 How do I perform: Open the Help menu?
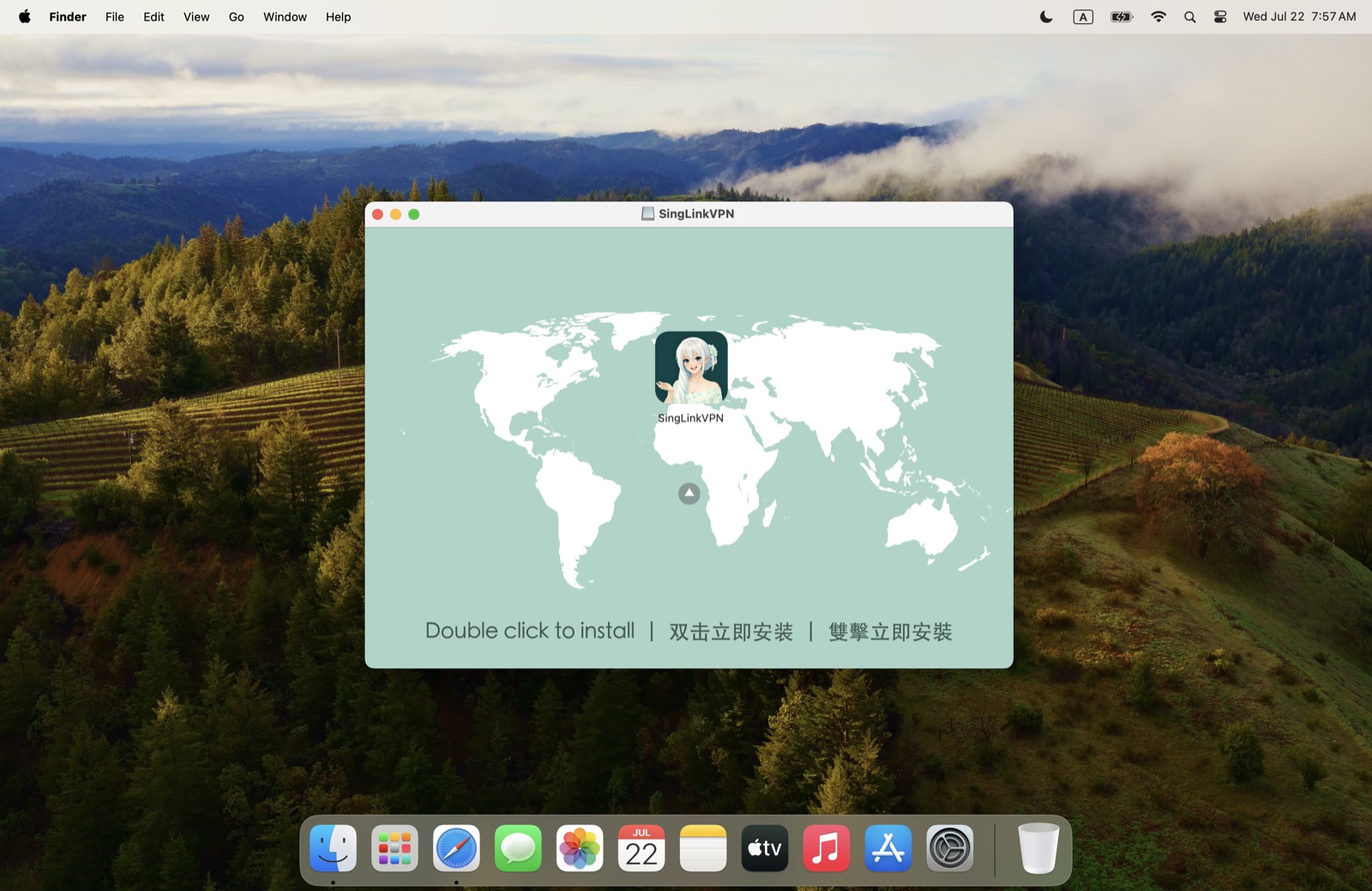(x=338, y=16)
